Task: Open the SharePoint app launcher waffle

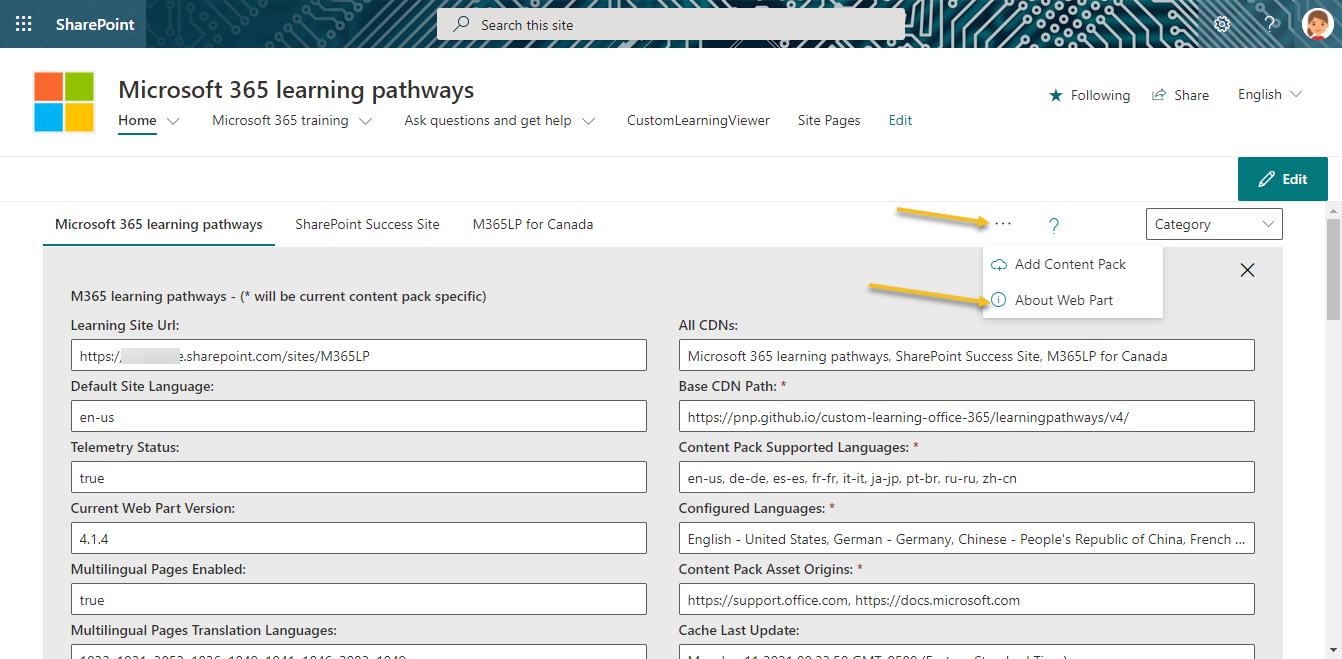Action: click(x=23, y=23)
